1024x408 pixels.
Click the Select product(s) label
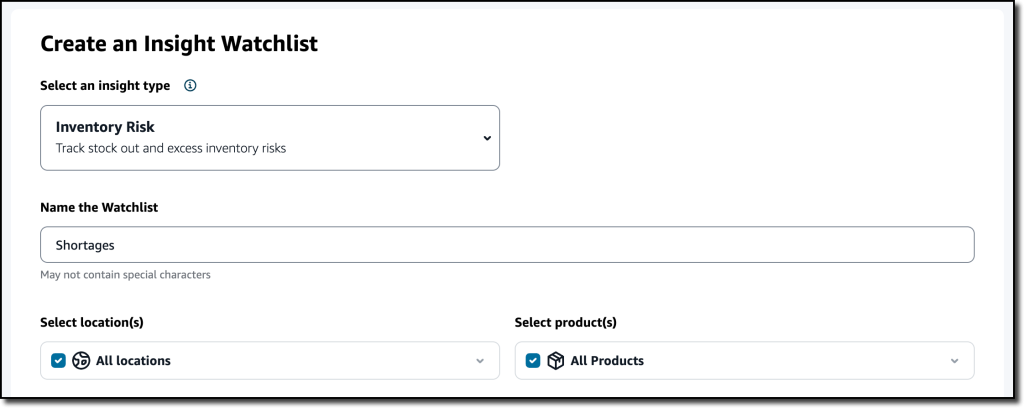[566, 322]
